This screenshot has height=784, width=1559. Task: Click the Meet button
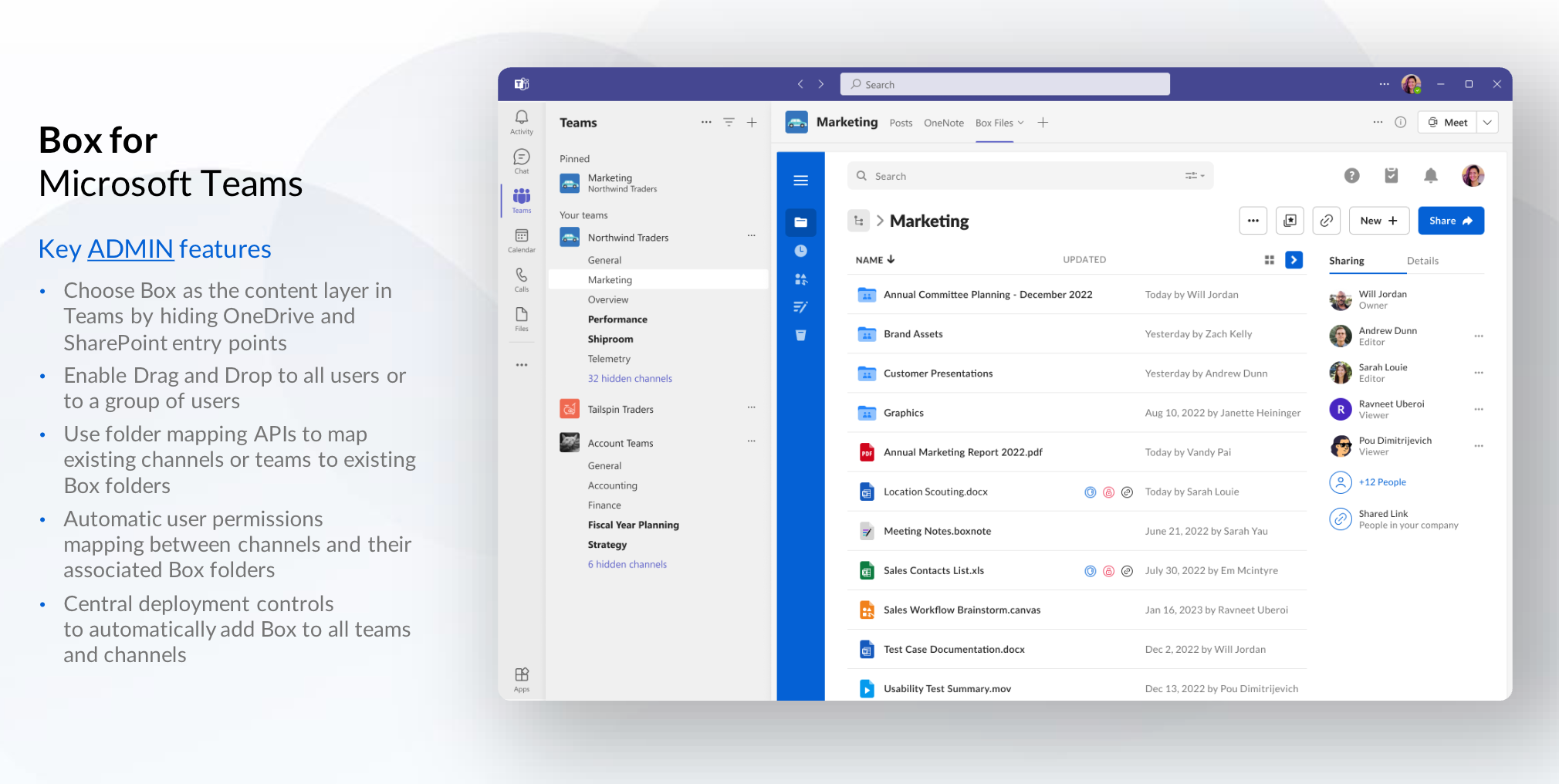point(1448,122)
